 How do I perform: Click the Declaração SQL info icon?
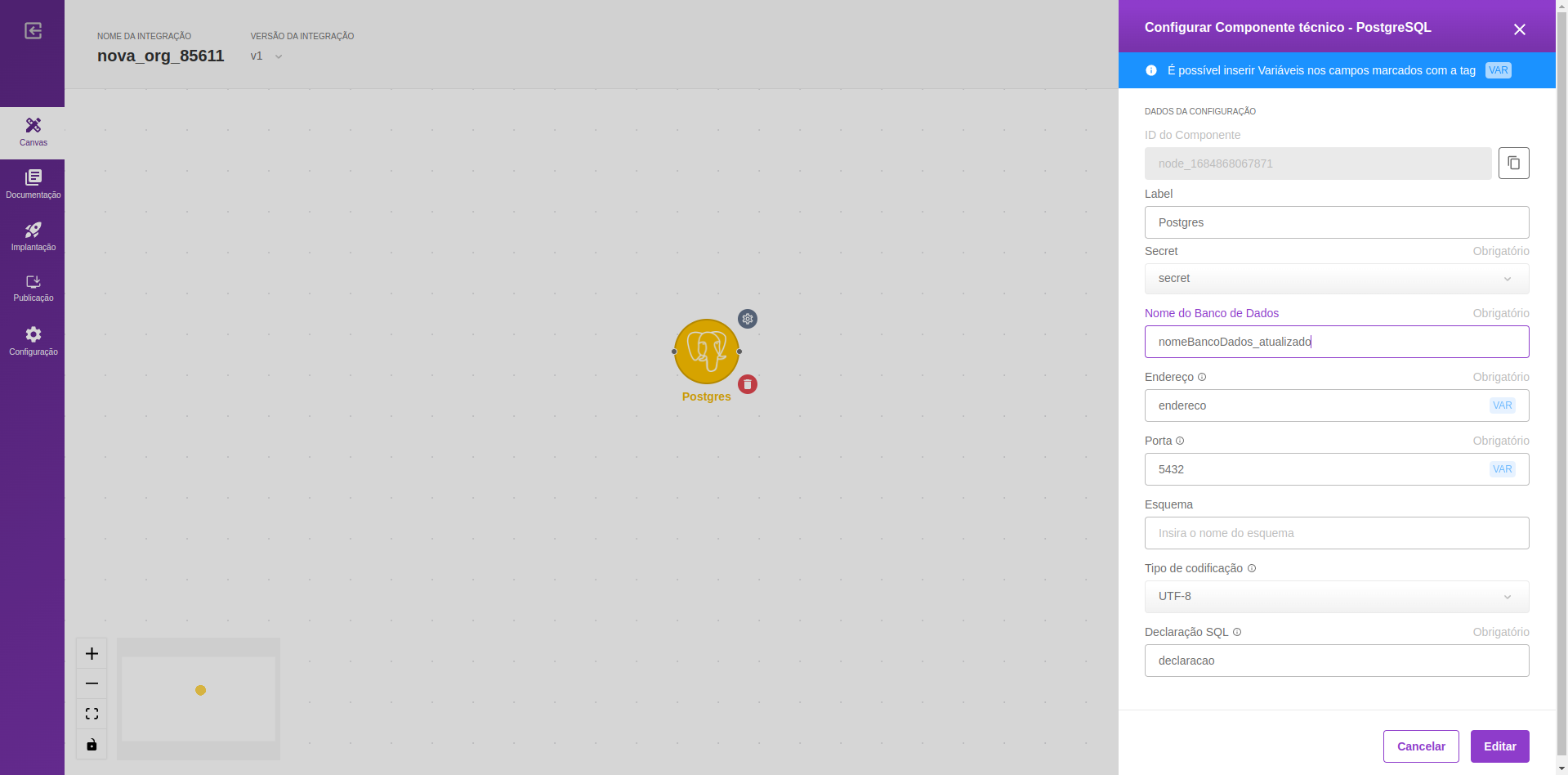pos(1237,632)
